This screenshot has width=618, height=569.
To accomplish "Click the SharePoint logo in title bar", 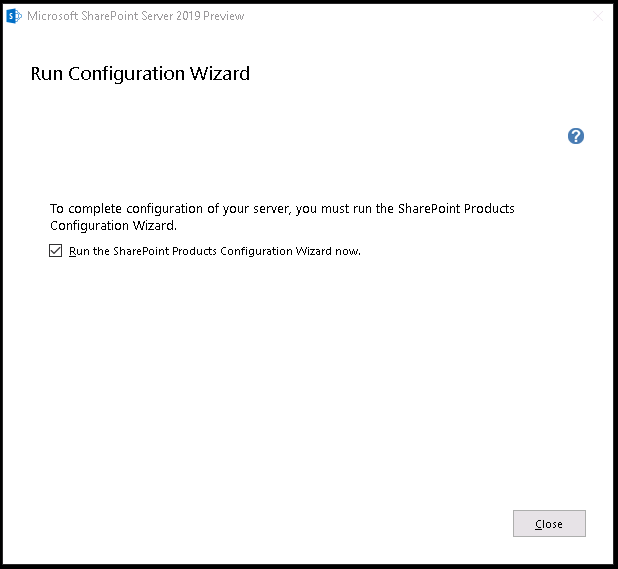I will (14, 16).
